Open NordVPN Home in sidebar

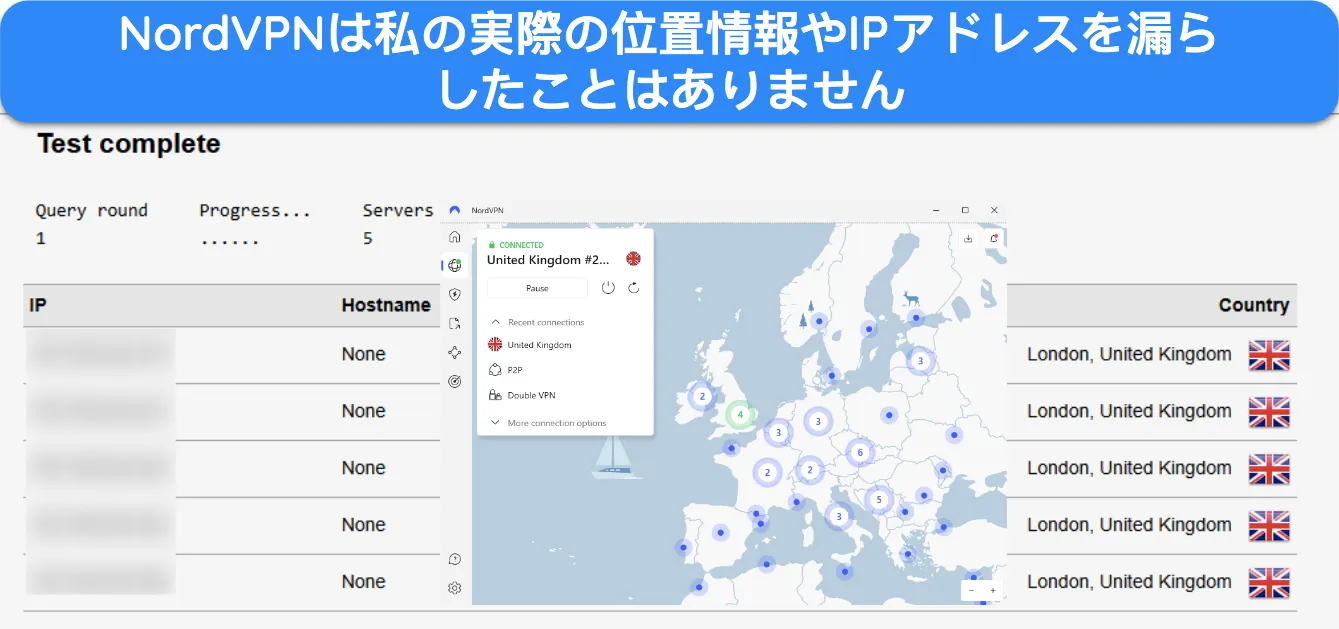[x=455, y=237]
